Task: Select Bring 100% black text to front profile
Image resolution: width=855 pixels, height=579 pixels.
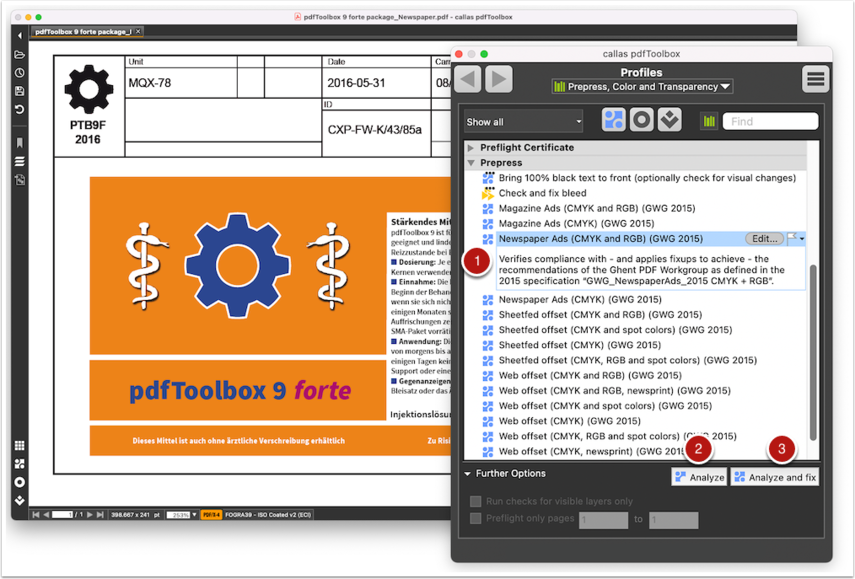Action: pyautogui.click(x=647, y=178)
